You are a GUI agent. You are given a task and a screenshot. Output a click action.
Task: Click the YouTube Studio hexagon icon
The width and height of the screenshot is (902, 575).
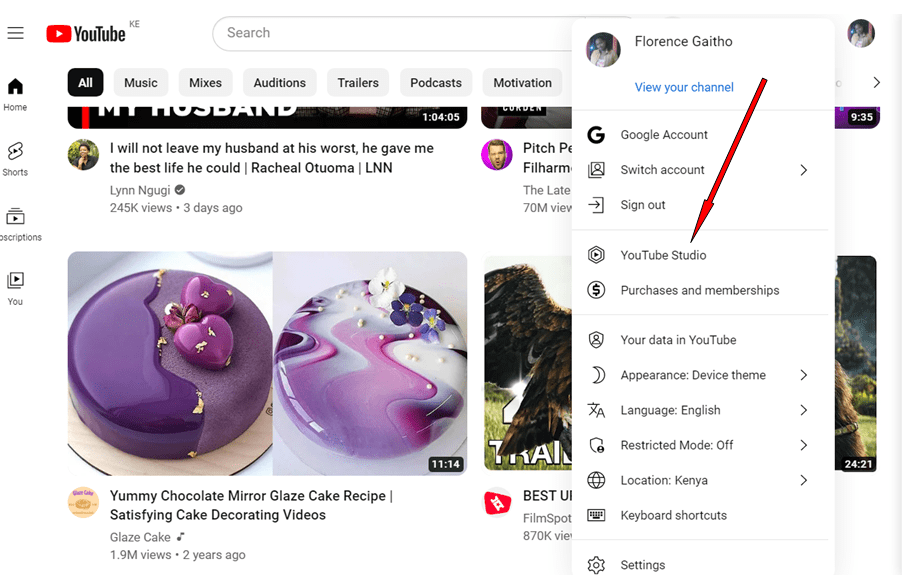(x=596, y=255)
